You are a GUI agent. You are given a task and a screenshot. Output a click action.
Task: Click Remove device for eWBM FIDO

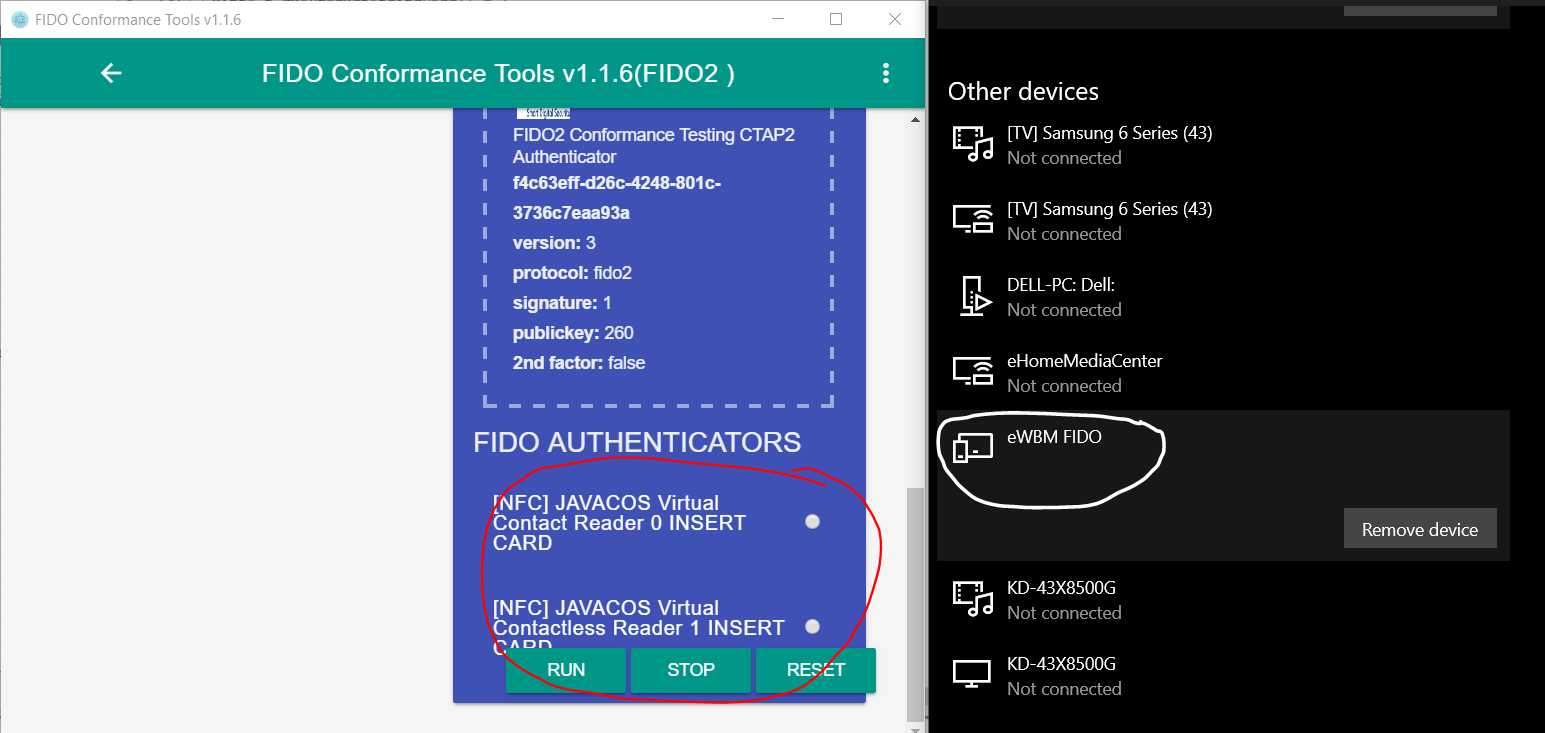1420,528
